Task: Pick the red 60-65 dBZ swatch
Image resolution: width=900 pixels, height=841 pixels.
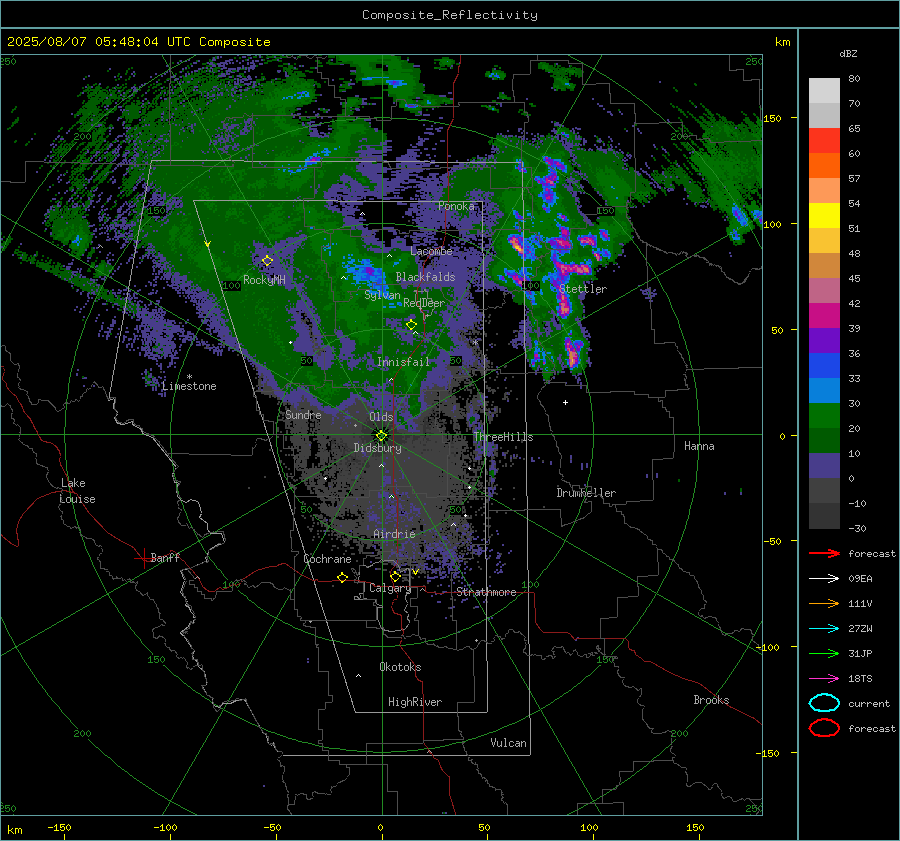Action: [x=824, y=141]
